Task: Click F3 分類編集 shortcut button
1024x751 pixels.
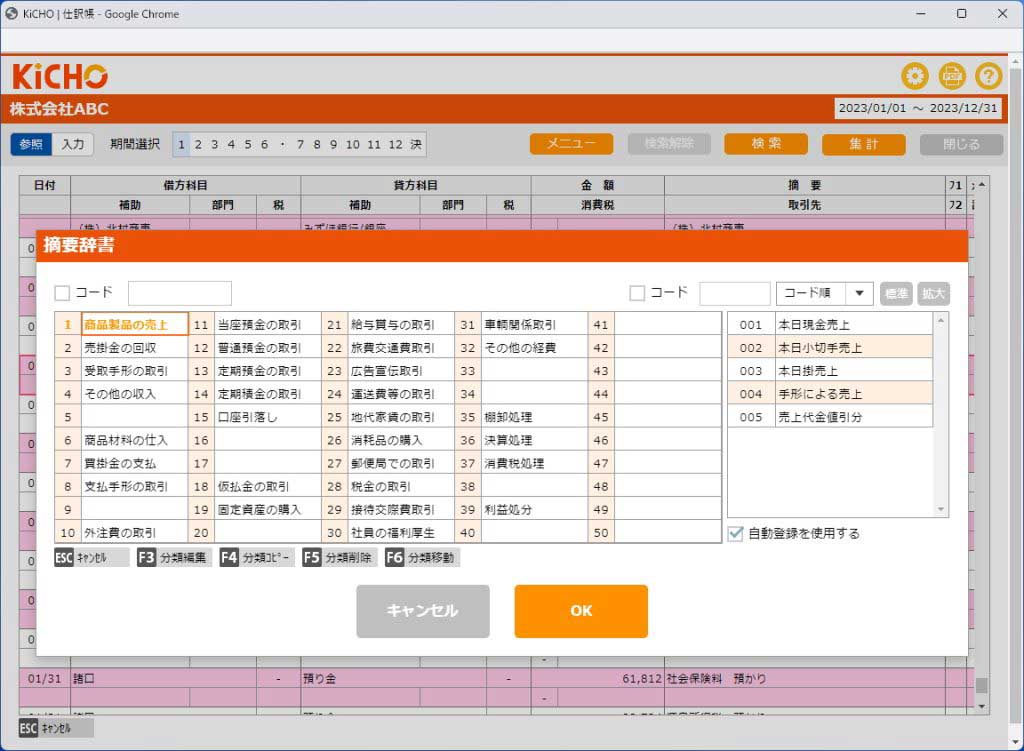Action: click(174, 558)
